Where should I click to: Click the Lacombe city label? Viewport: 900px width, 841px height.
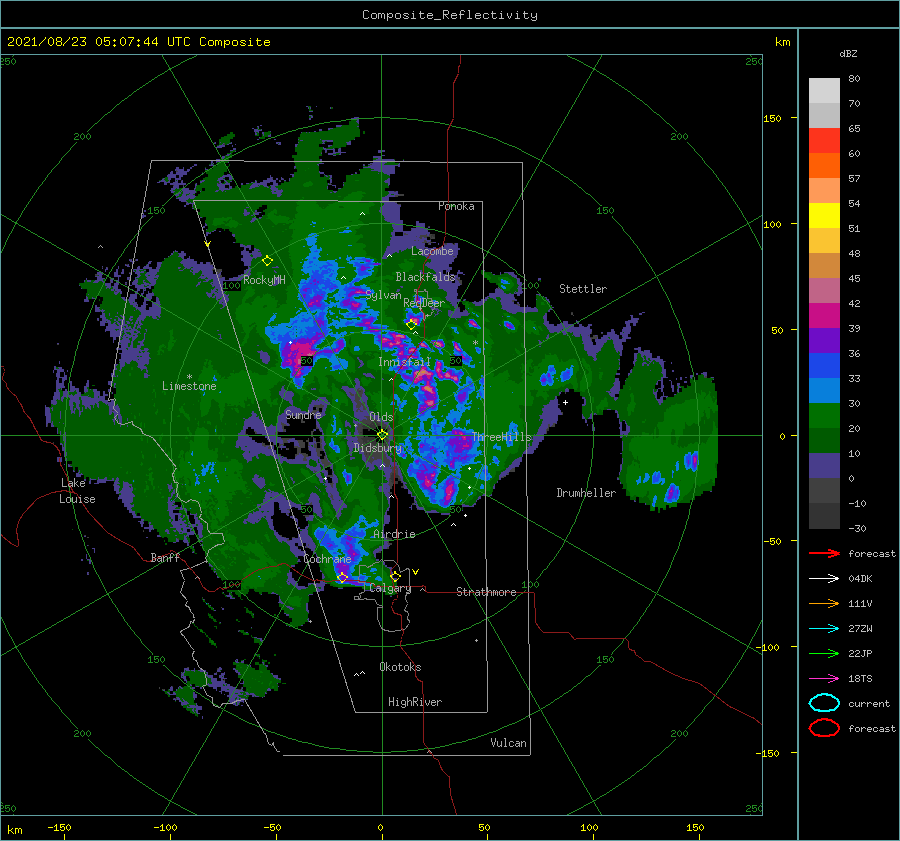pos(432,251)
